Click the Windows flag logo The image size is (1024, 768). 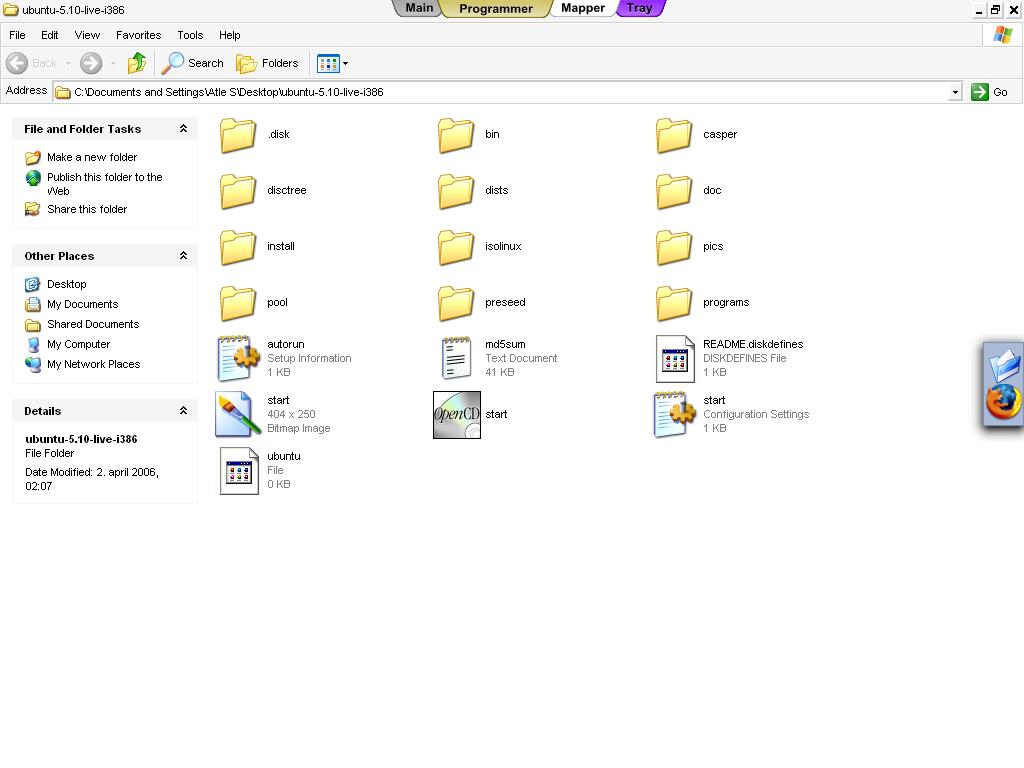(1002, 35)
